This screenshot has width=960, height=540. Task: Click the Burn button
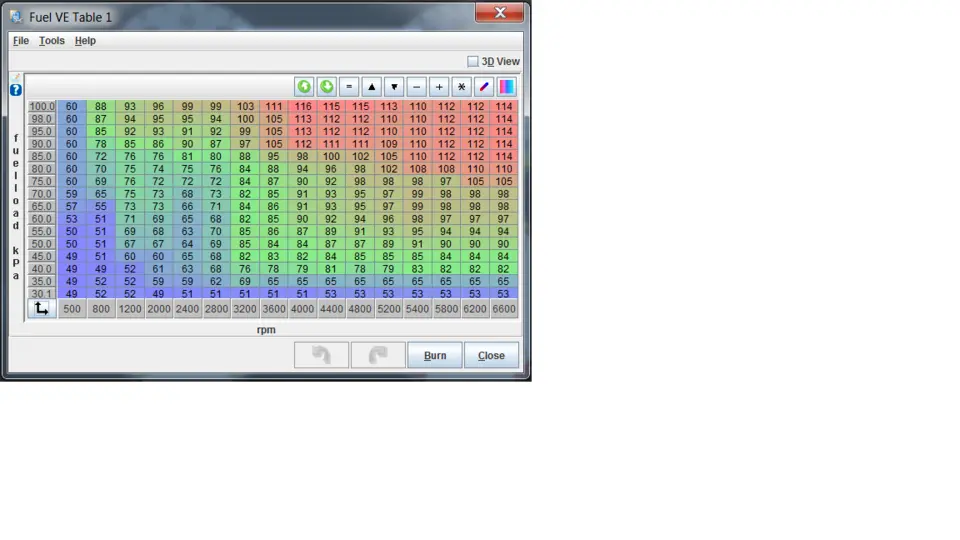435,355
